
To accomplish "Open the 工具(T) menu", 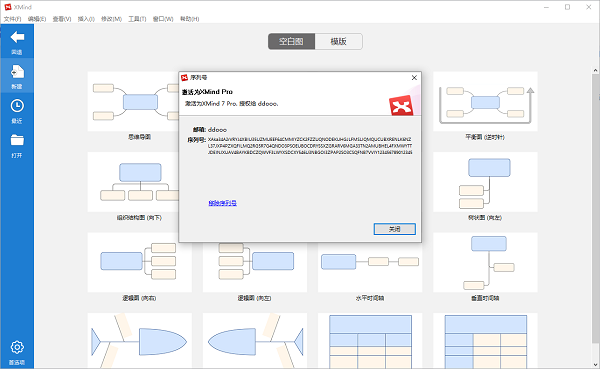I will point(137,19).
